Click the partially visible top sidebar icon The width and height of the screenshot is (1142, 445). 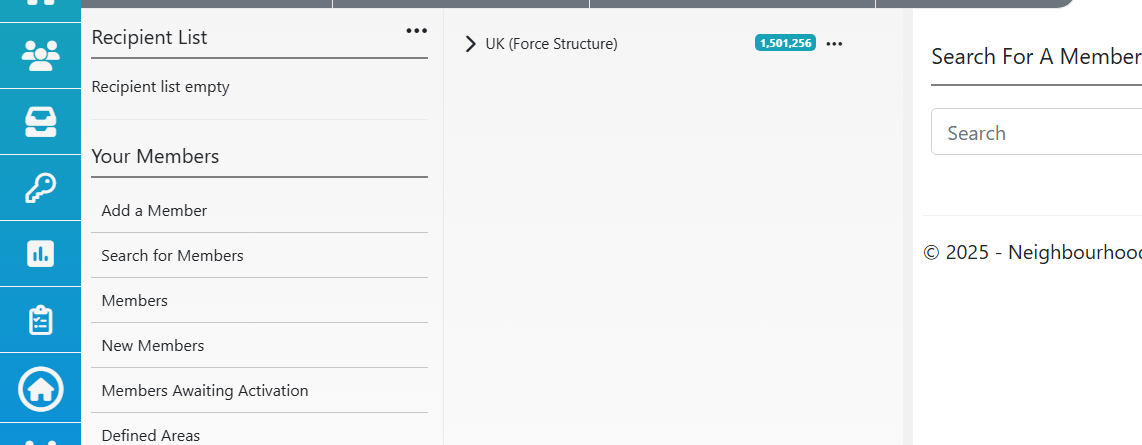click(40, 4)
